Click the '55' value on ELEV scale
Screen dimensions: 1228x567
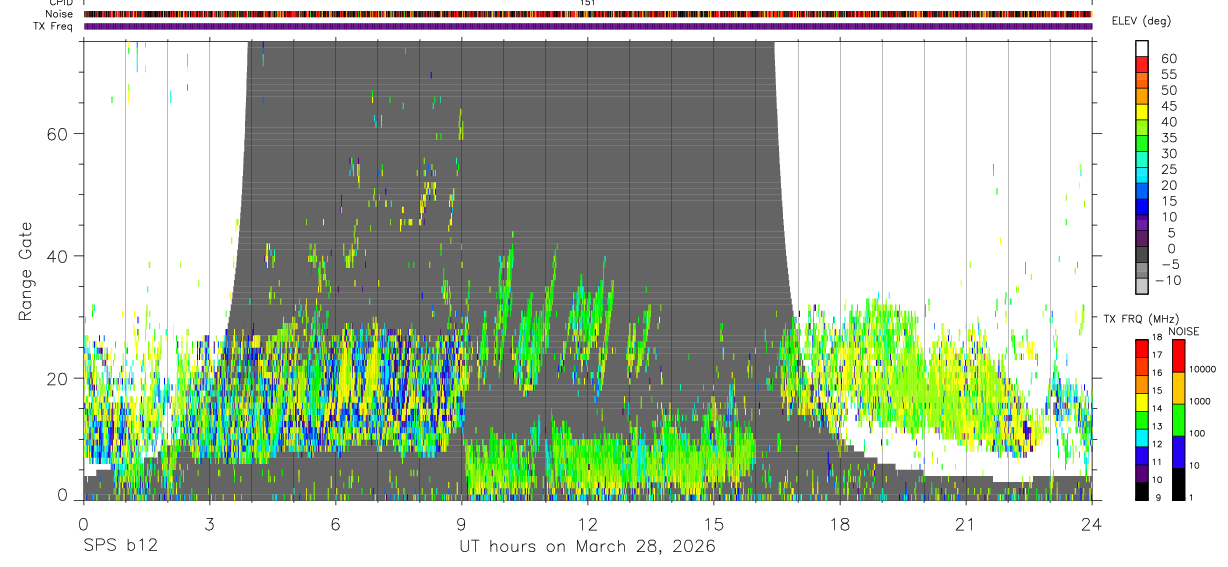tap(1168, 75)
